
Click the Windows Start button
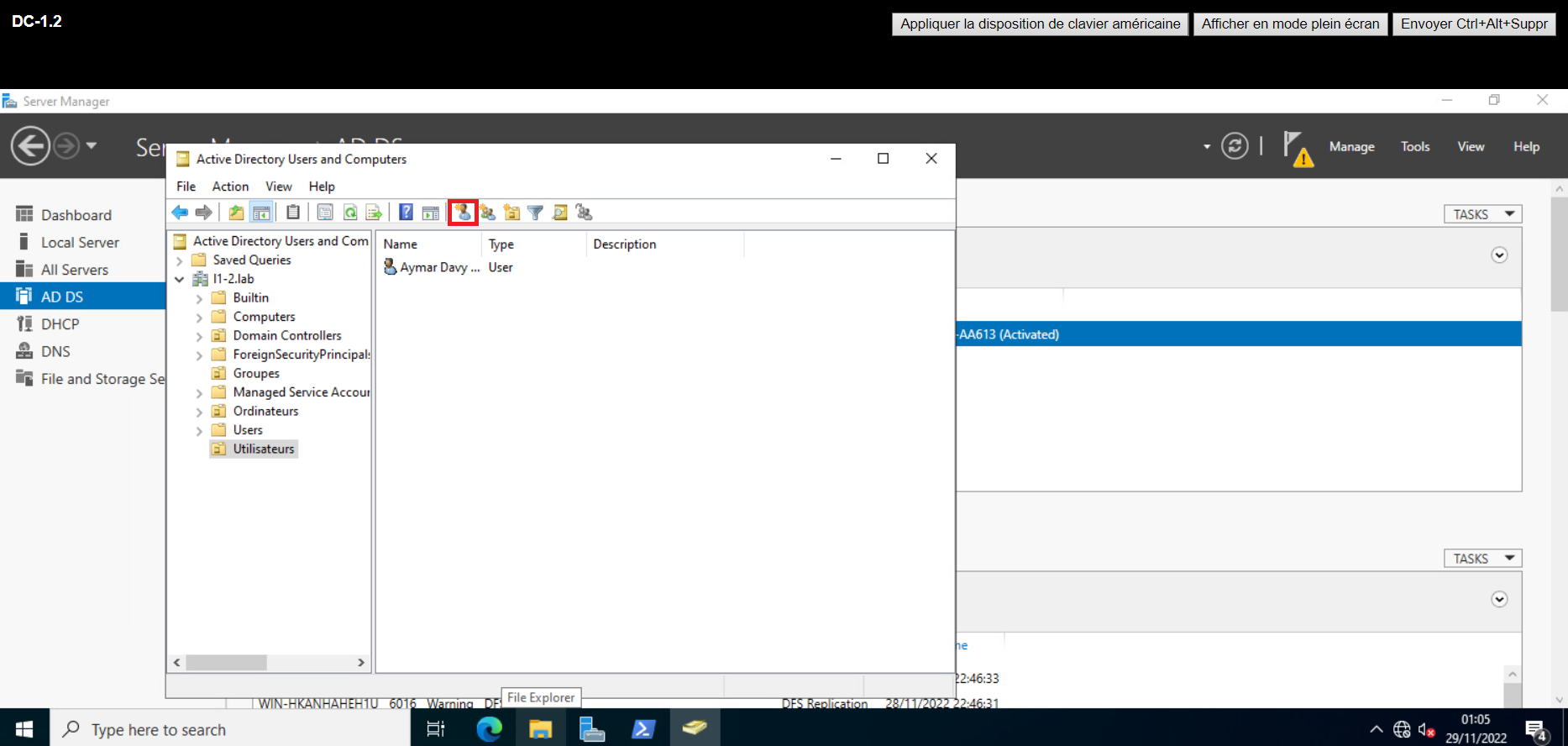[24, 728]
